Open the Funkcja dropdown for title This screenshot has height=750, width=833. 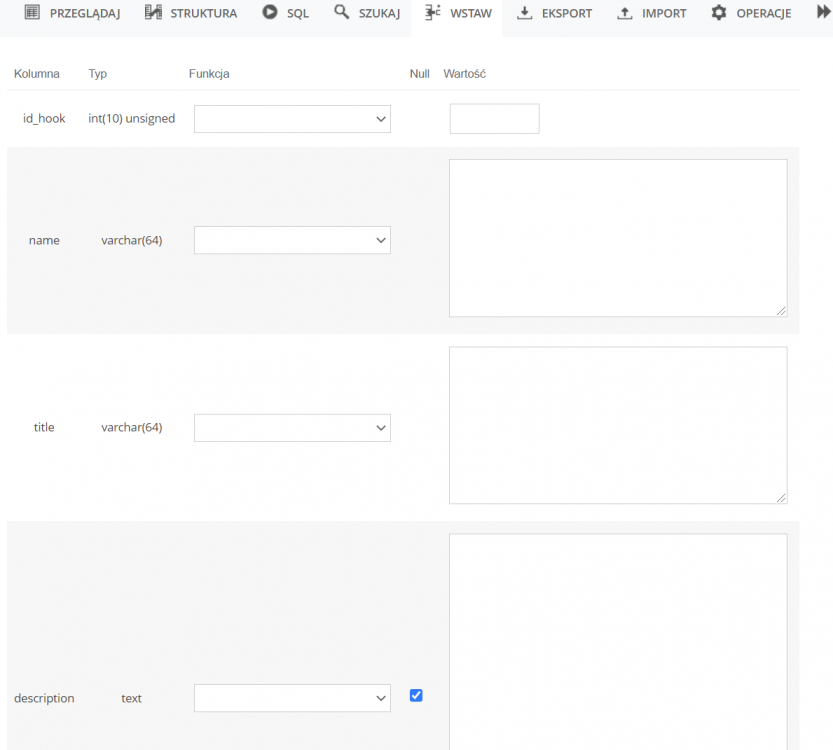[291, 427]
